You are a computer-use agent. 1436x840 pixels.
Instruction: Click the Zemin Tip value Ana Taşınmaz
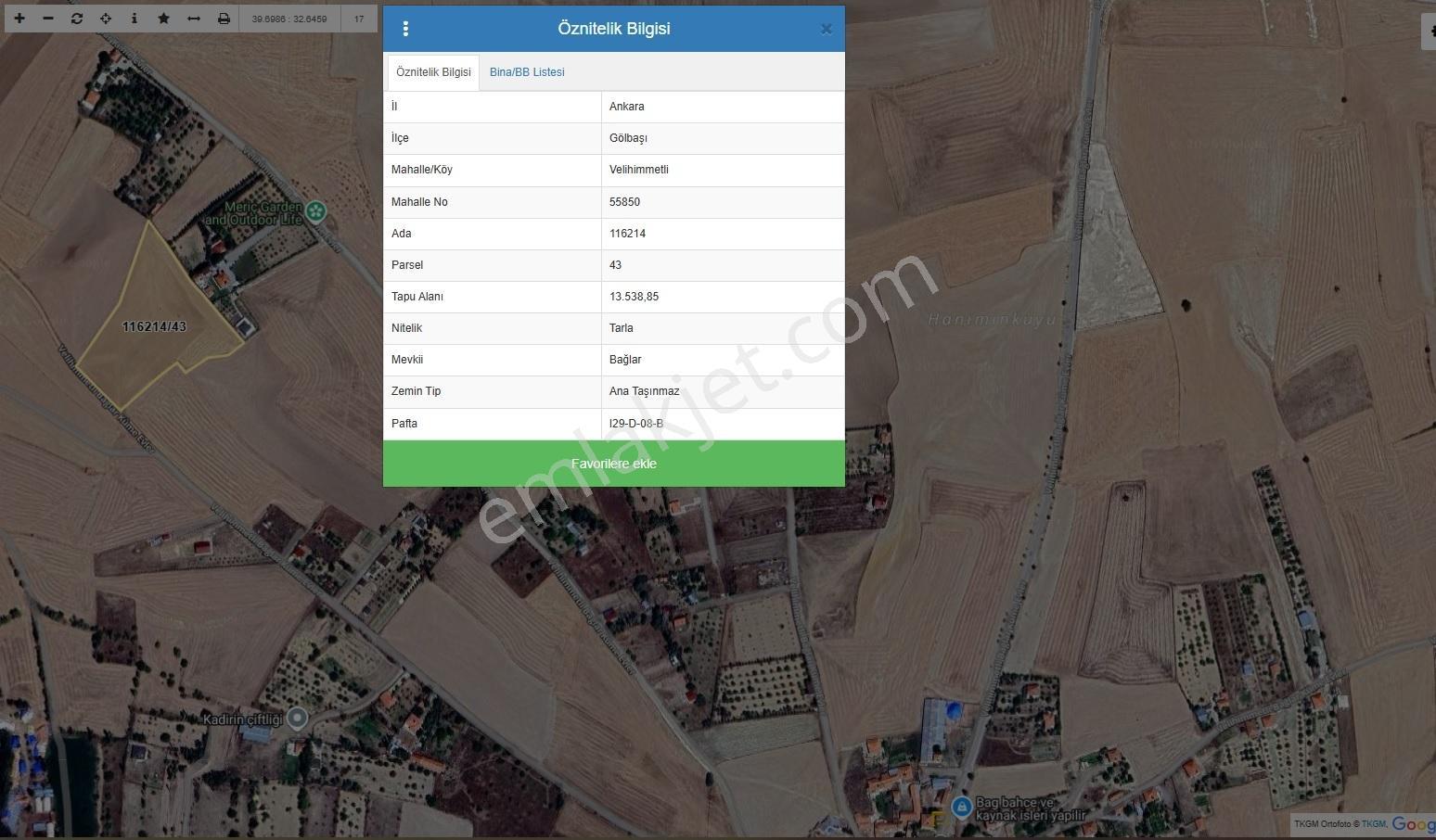click(x=645, y=391)
